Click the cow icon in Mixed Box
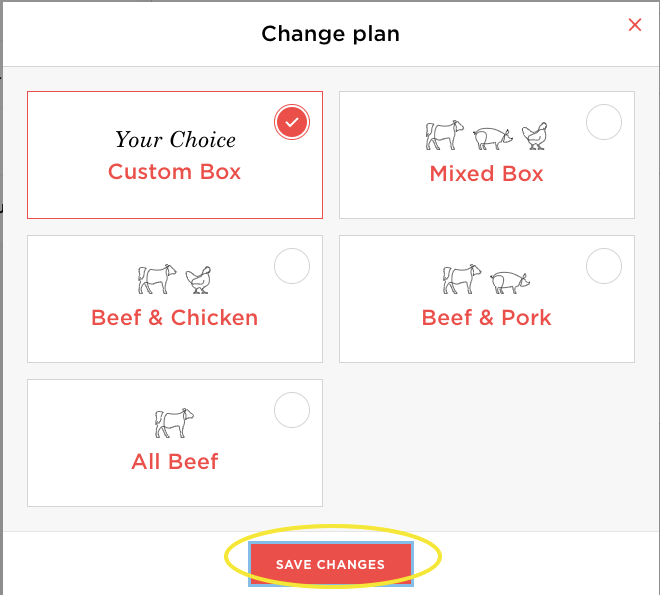660x595 pixels. tap(445, 135)
